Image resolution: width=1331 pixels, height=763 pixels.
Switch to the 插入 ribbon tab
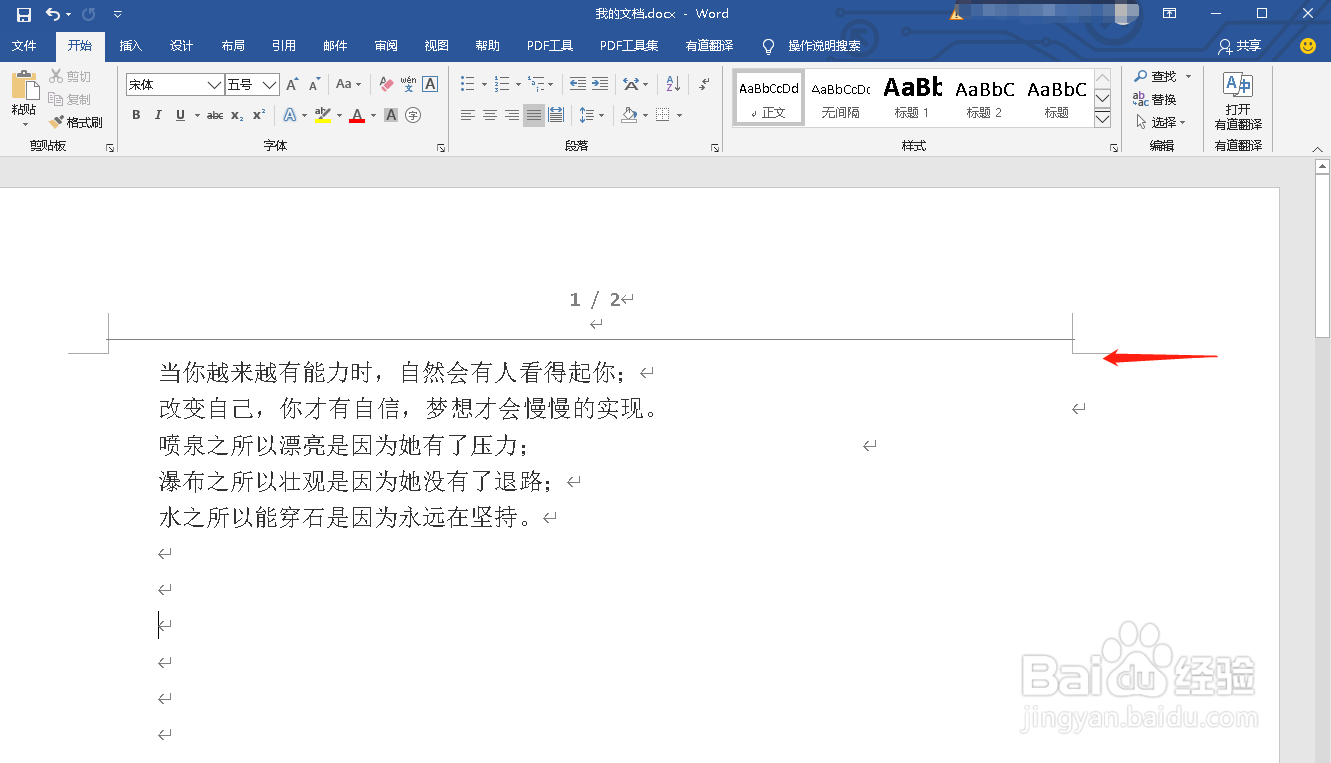tap(130, 46)
